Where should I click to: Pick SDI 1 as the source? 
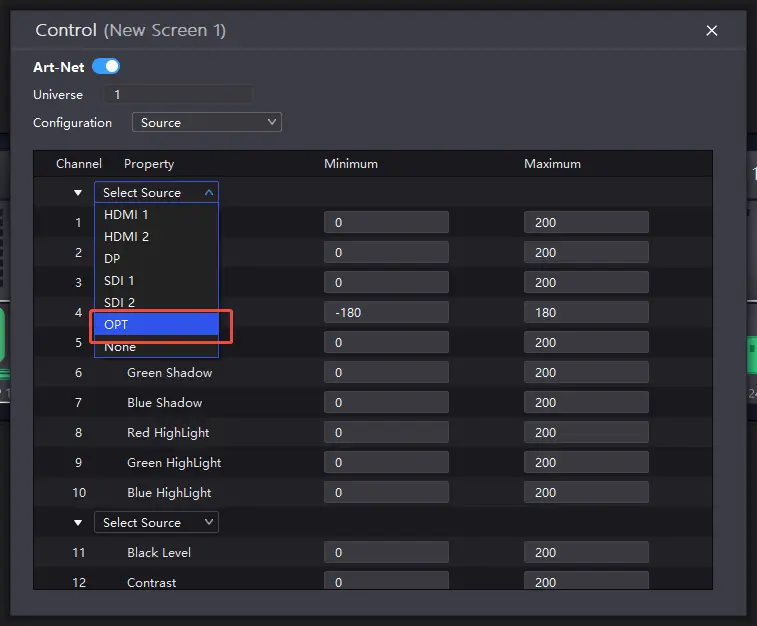tap(120, 281)
